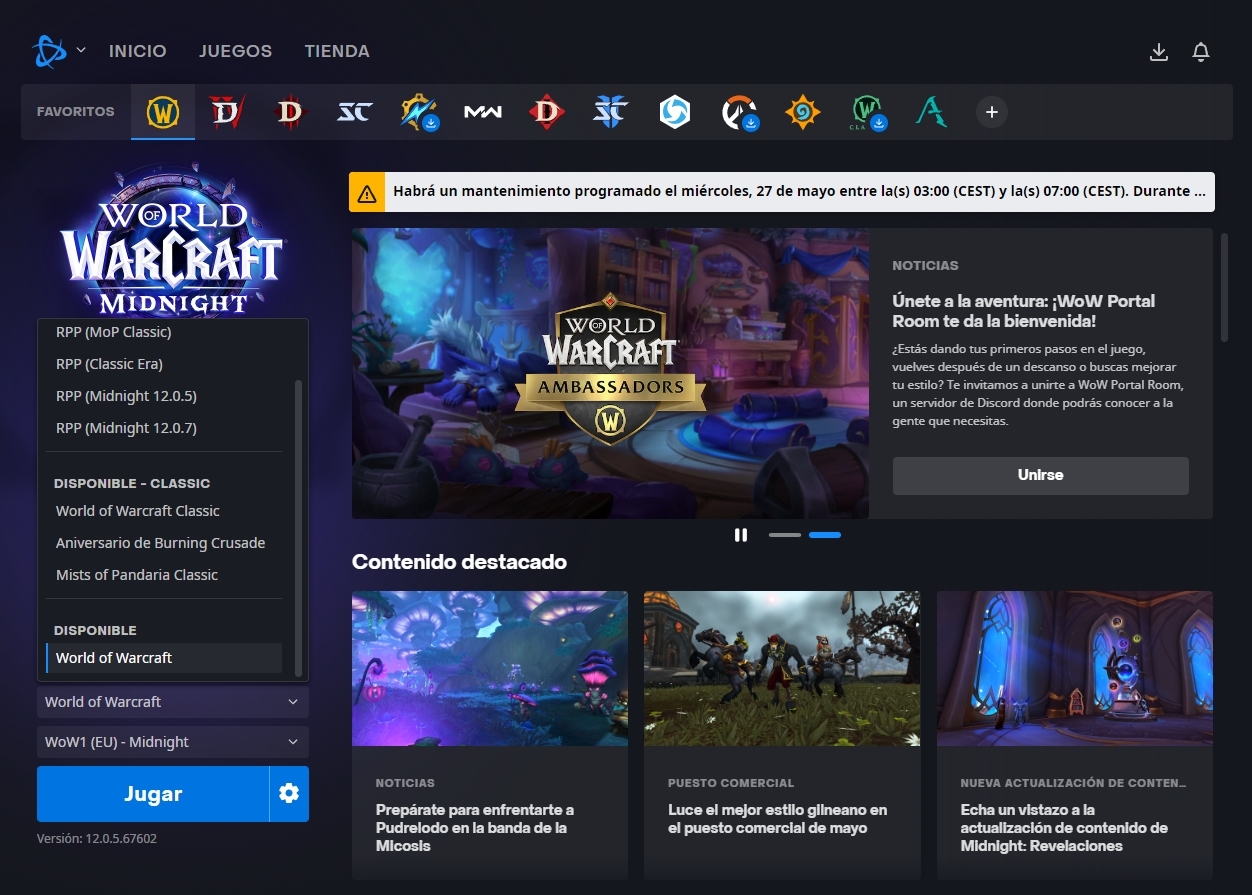Show first carousel slide indicator

[x=785, y=535]
